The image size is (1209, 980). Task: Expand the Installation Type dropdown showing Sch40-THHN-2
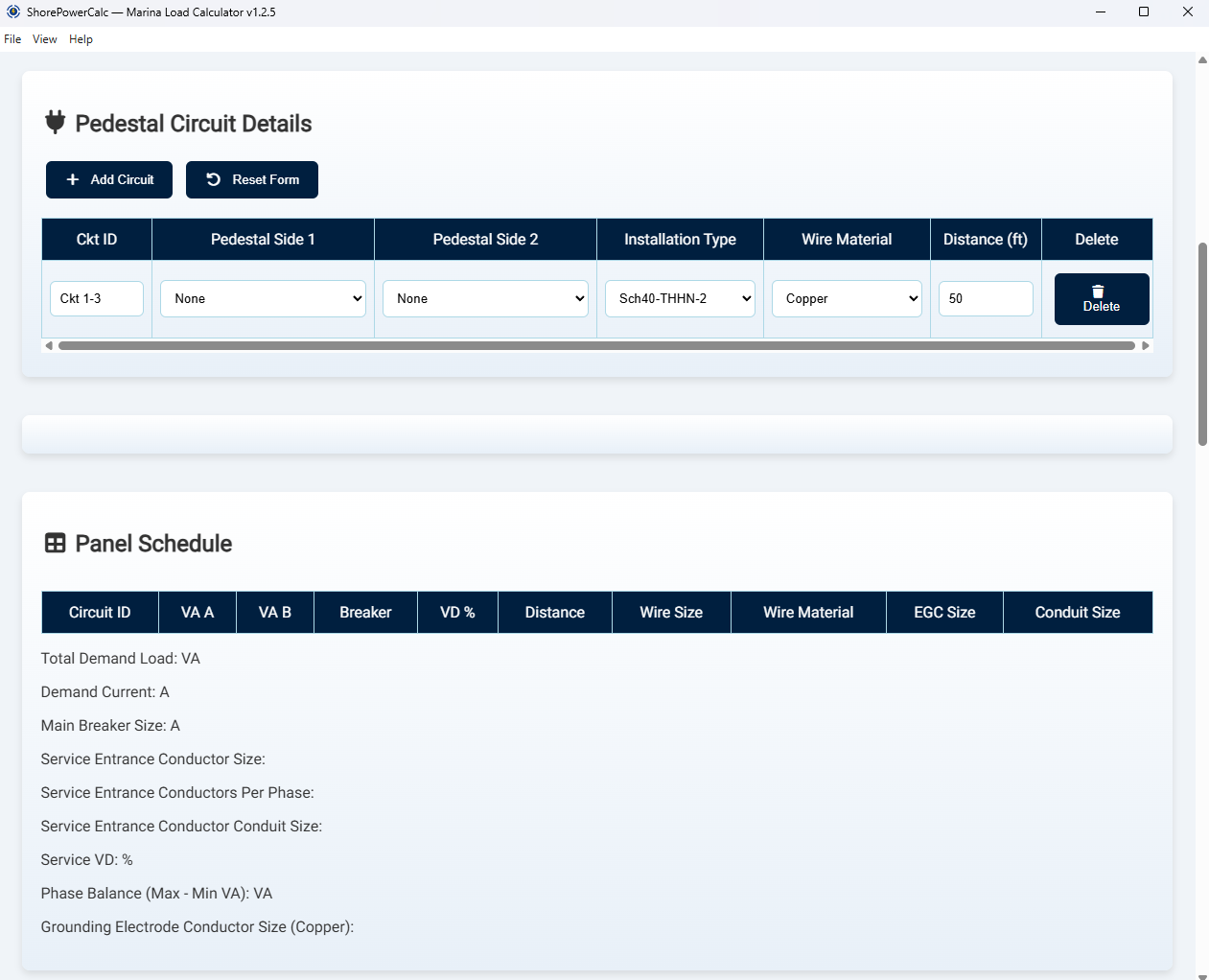click(680, 299)
